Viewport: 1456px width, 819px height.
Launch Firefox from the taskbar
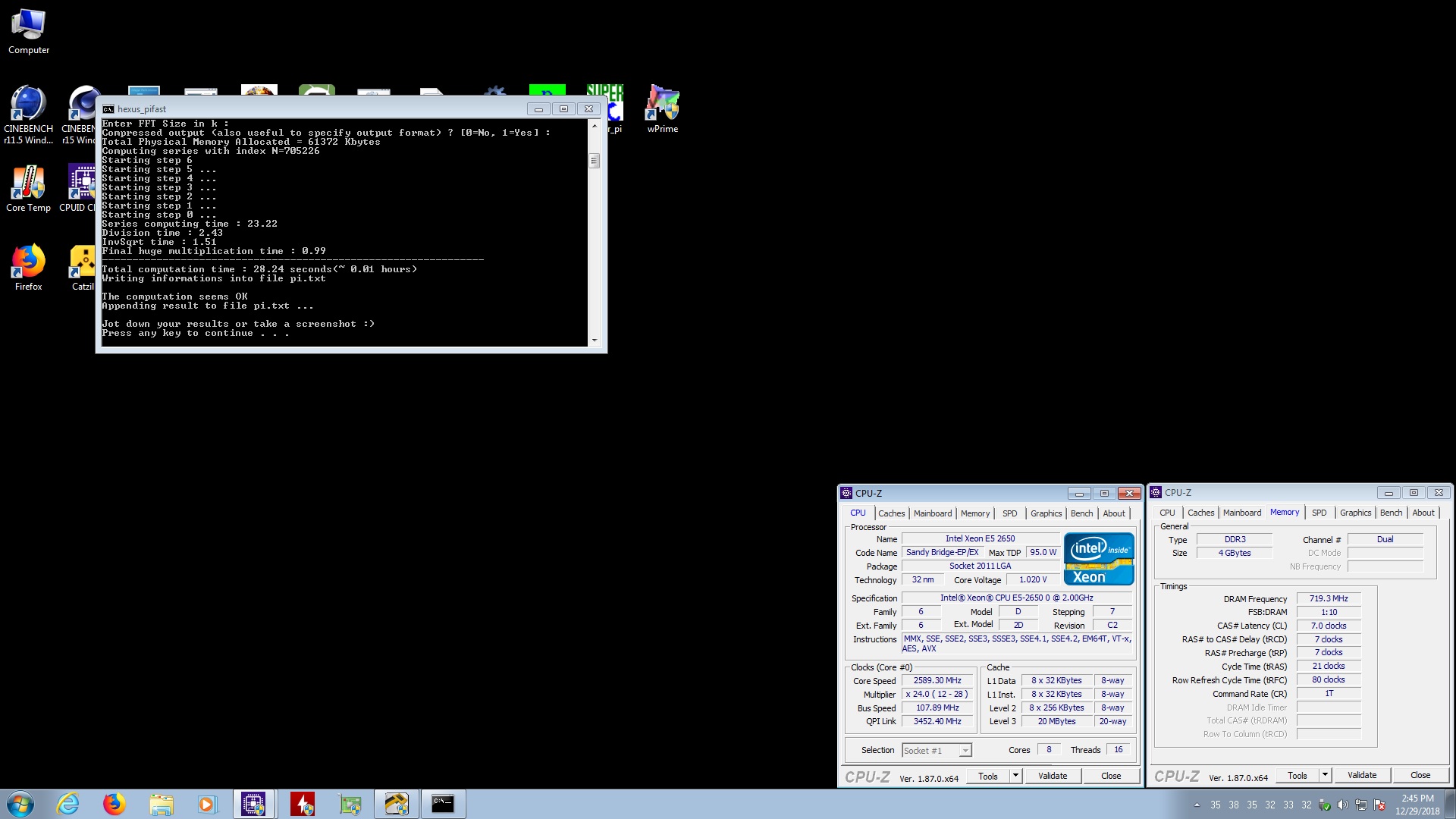point(115,804)
